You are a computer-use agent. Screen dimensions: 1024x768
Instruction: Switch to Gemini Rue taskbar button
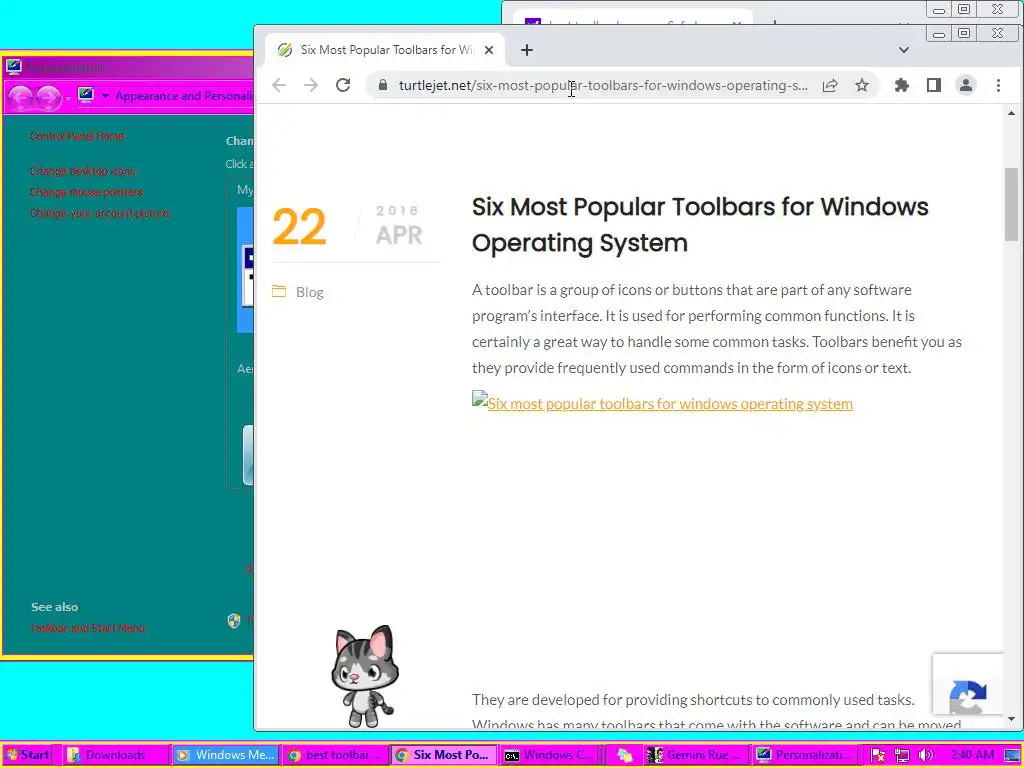click(695, 755)
